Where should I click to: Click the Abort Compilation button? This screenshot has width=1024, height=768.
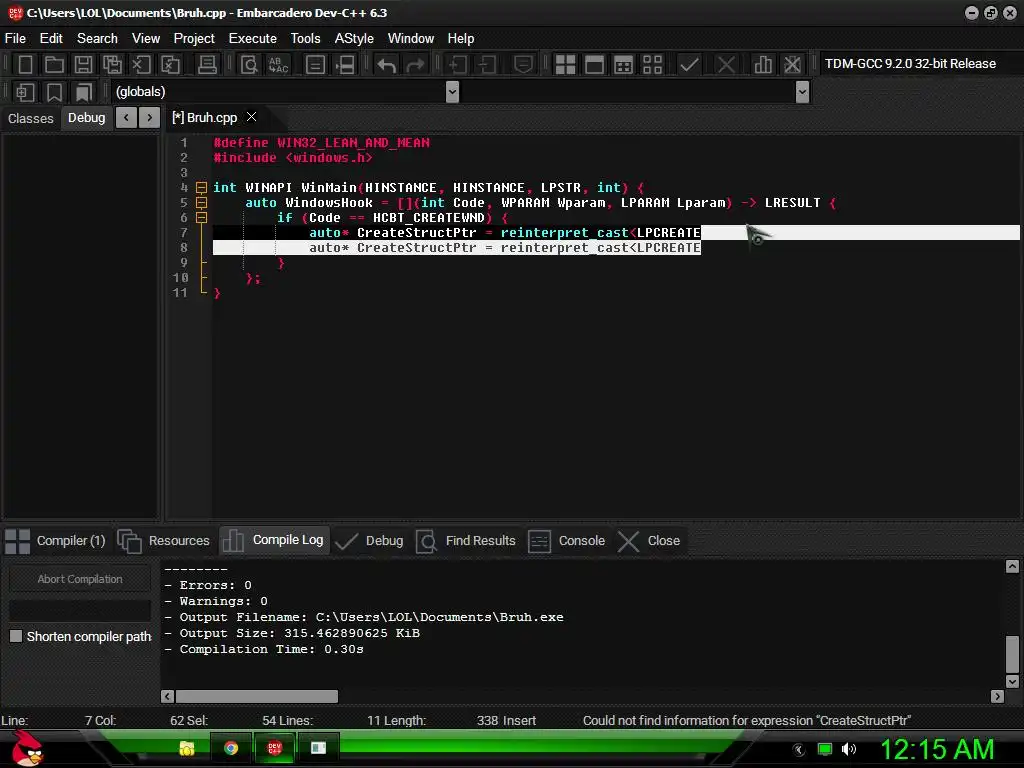tap(80, 579)
